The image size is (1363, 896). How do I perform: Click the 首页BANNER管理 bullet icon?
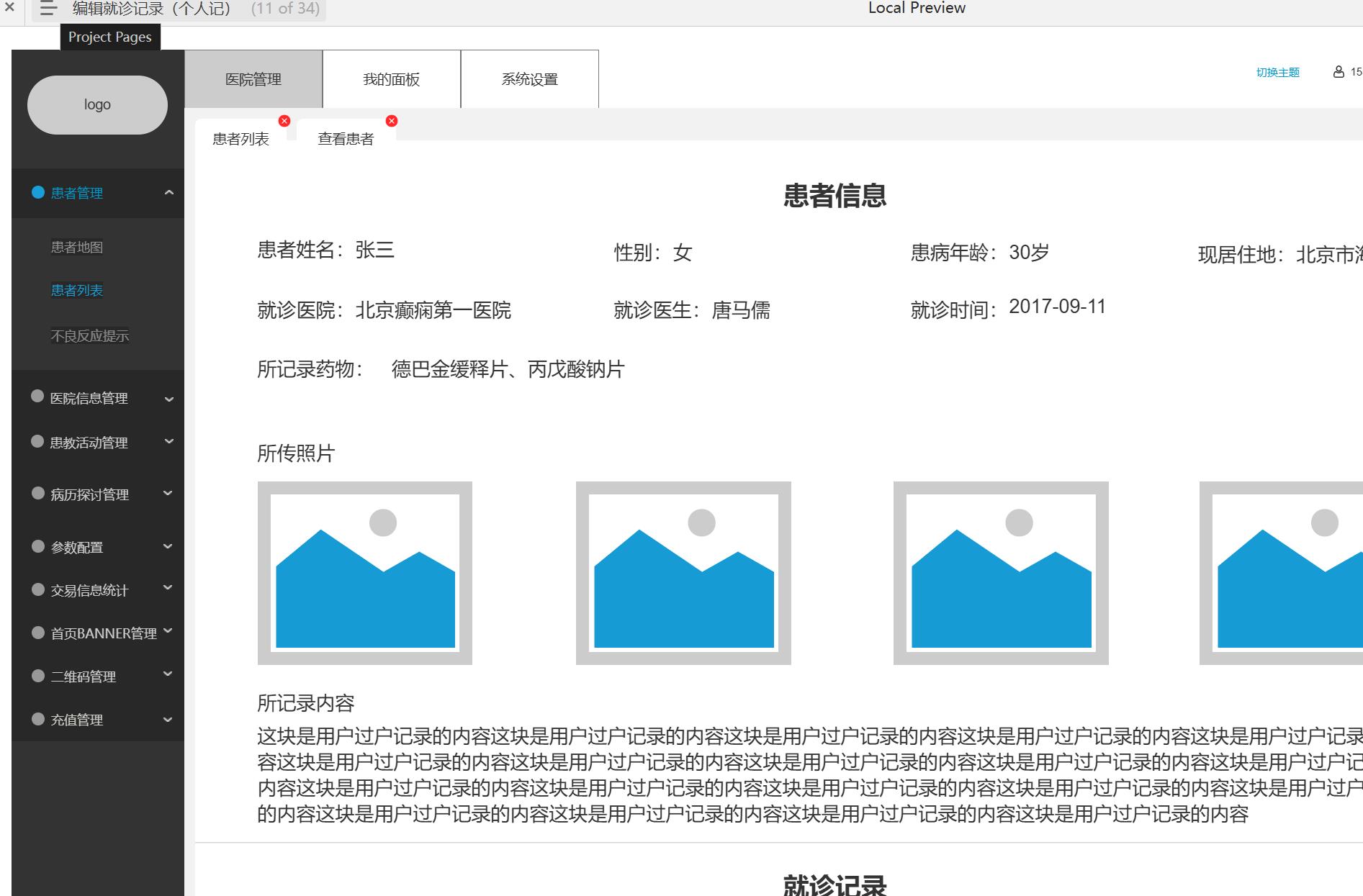38,633
